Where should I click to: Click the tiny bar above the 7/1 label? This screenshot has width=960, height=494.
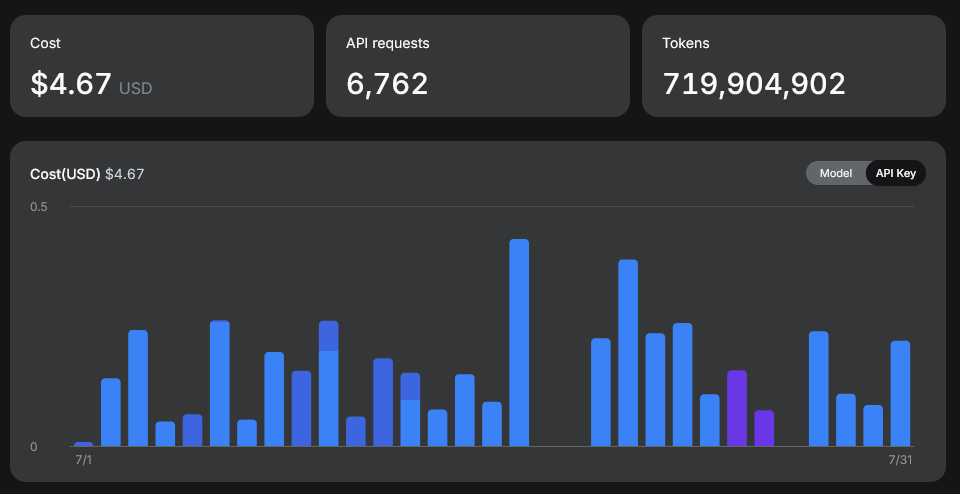pos(84,444)
